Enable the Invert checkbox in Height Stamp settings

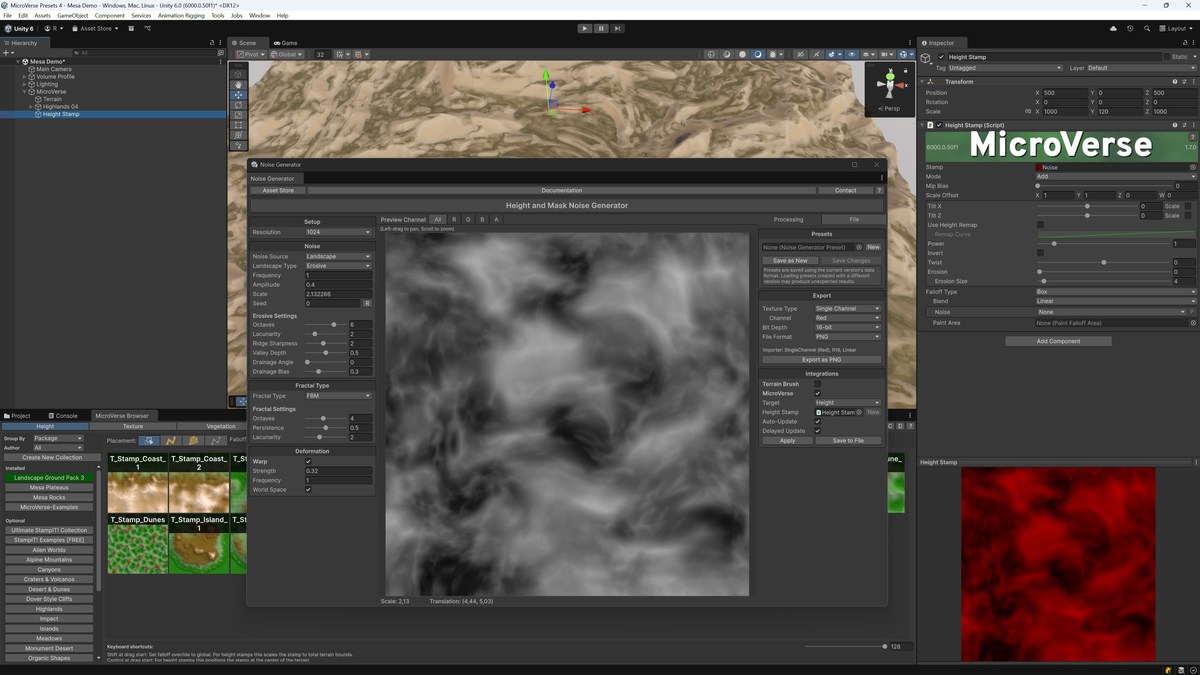tap(1040, 253)
